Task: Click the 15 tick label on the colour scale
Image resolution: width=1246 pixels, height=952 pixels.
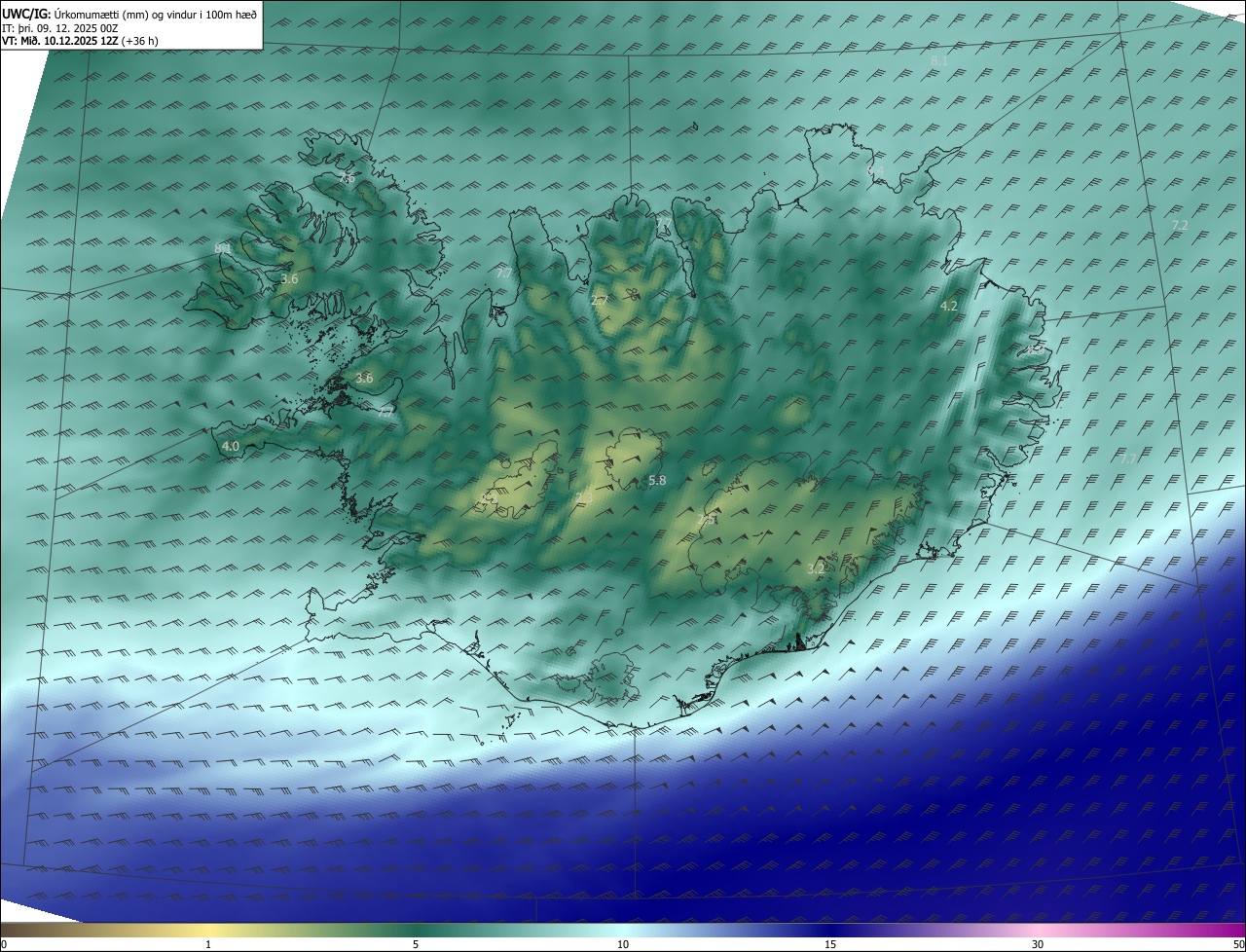Action: [x=830, y=944]
